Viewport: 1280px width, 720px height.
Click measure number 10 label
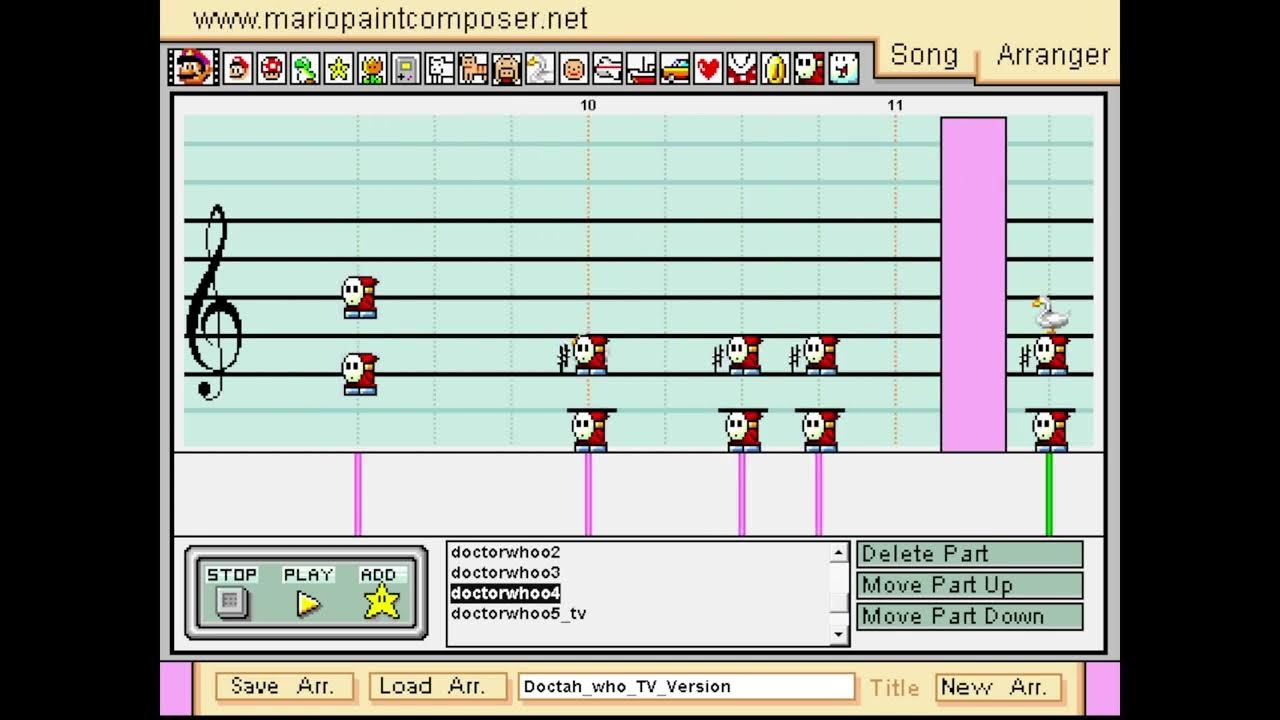tap(588, 105)
